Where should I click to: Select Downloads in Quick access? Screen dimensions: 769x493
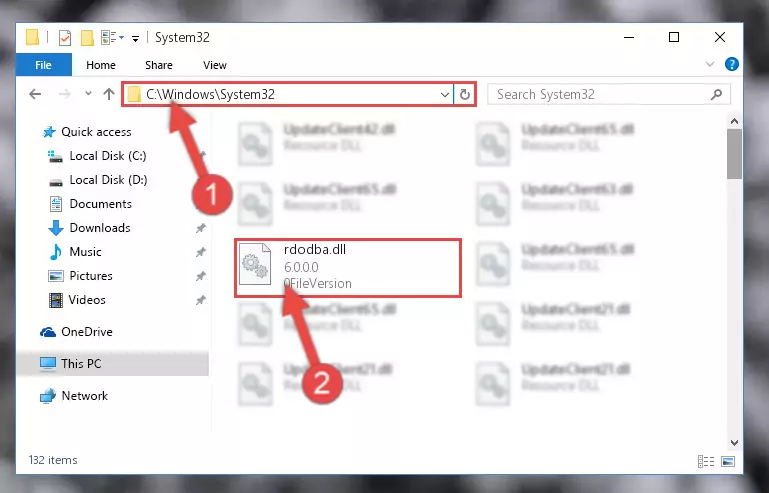[x=100, y=228]
